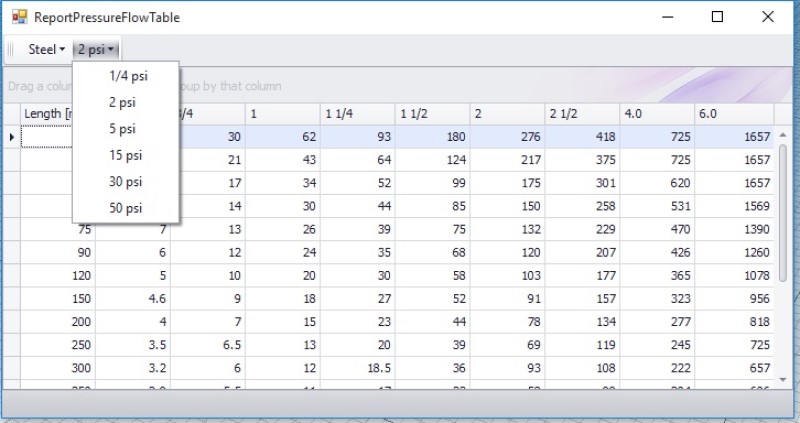Image resolution: width=800 pixels, height=423 pixels.
Task: Select the 50 psi menu entry
Action: pos(126,208)
